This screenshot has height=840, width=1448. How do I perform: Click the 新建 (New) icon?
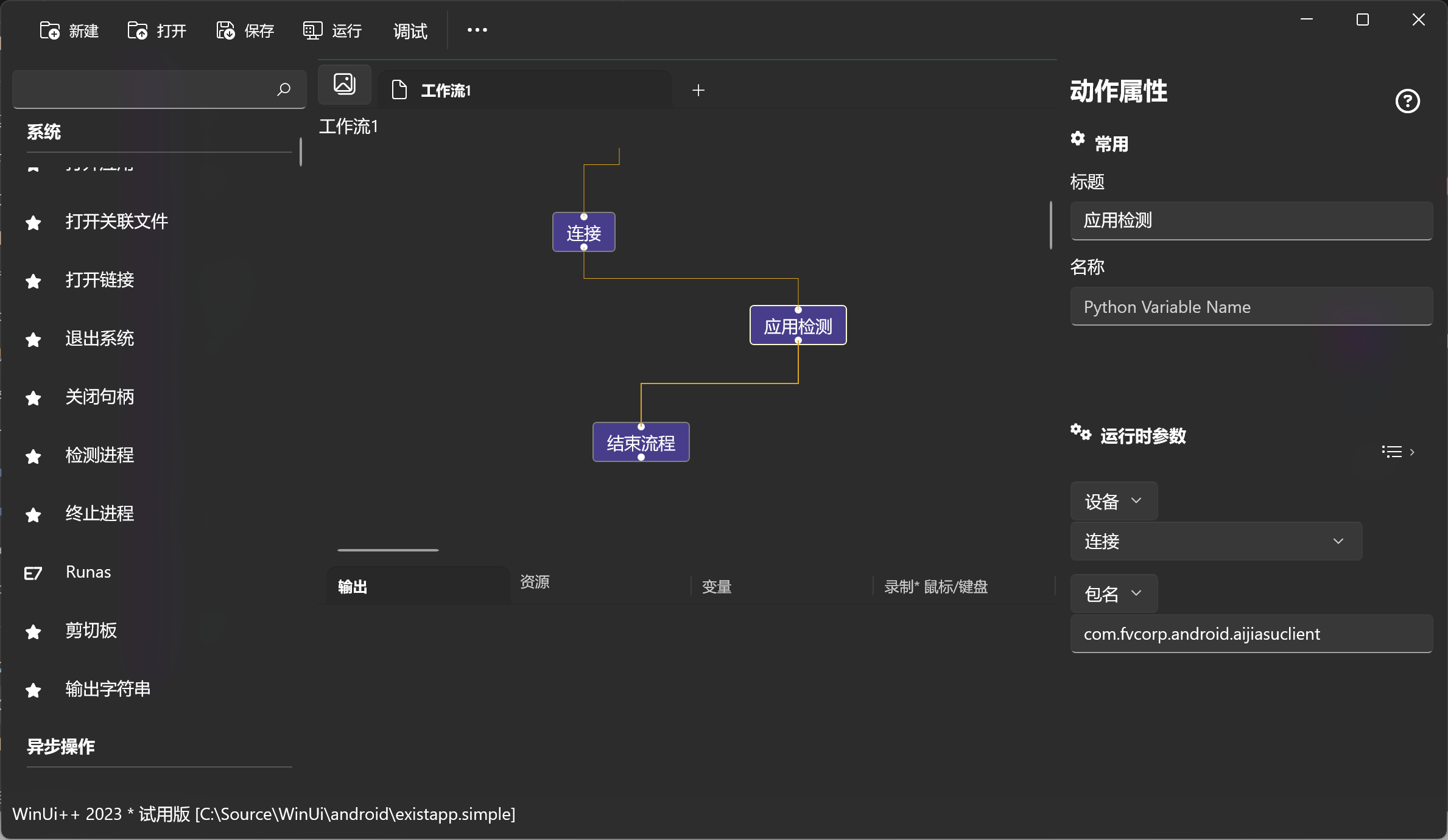click(50, 30)
